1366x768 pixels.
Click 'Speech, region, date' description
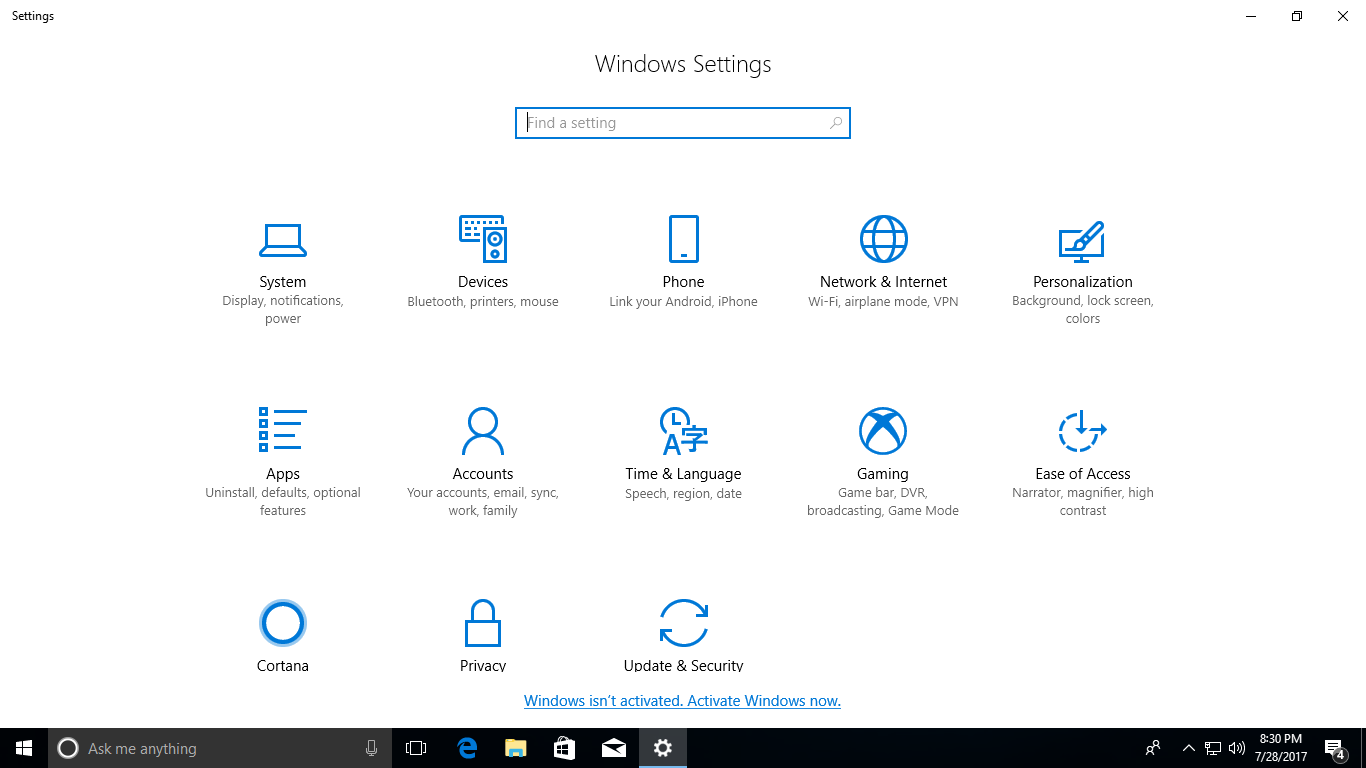[x=683, y=493]
